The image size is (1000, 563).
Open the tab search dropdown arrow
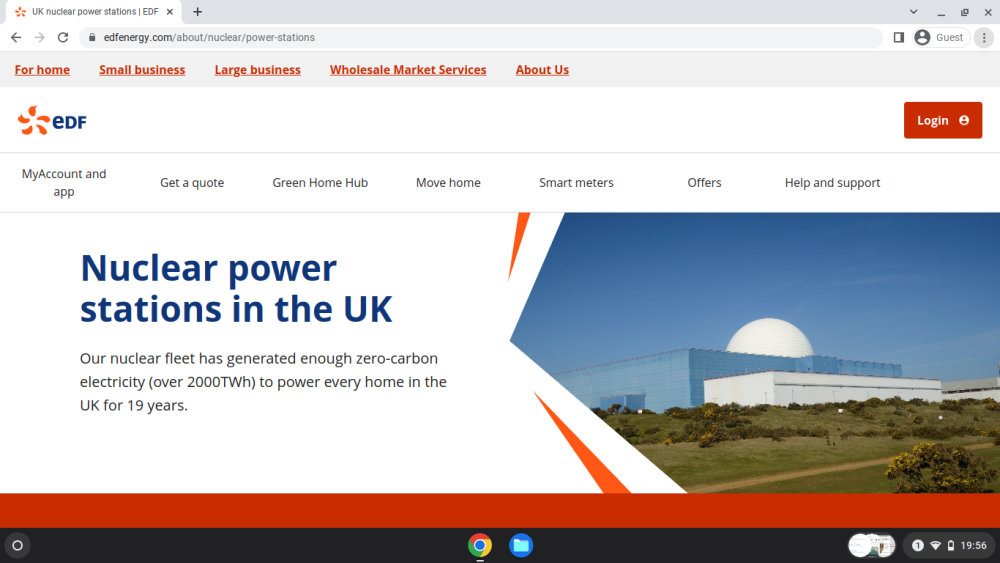(913, 11)
